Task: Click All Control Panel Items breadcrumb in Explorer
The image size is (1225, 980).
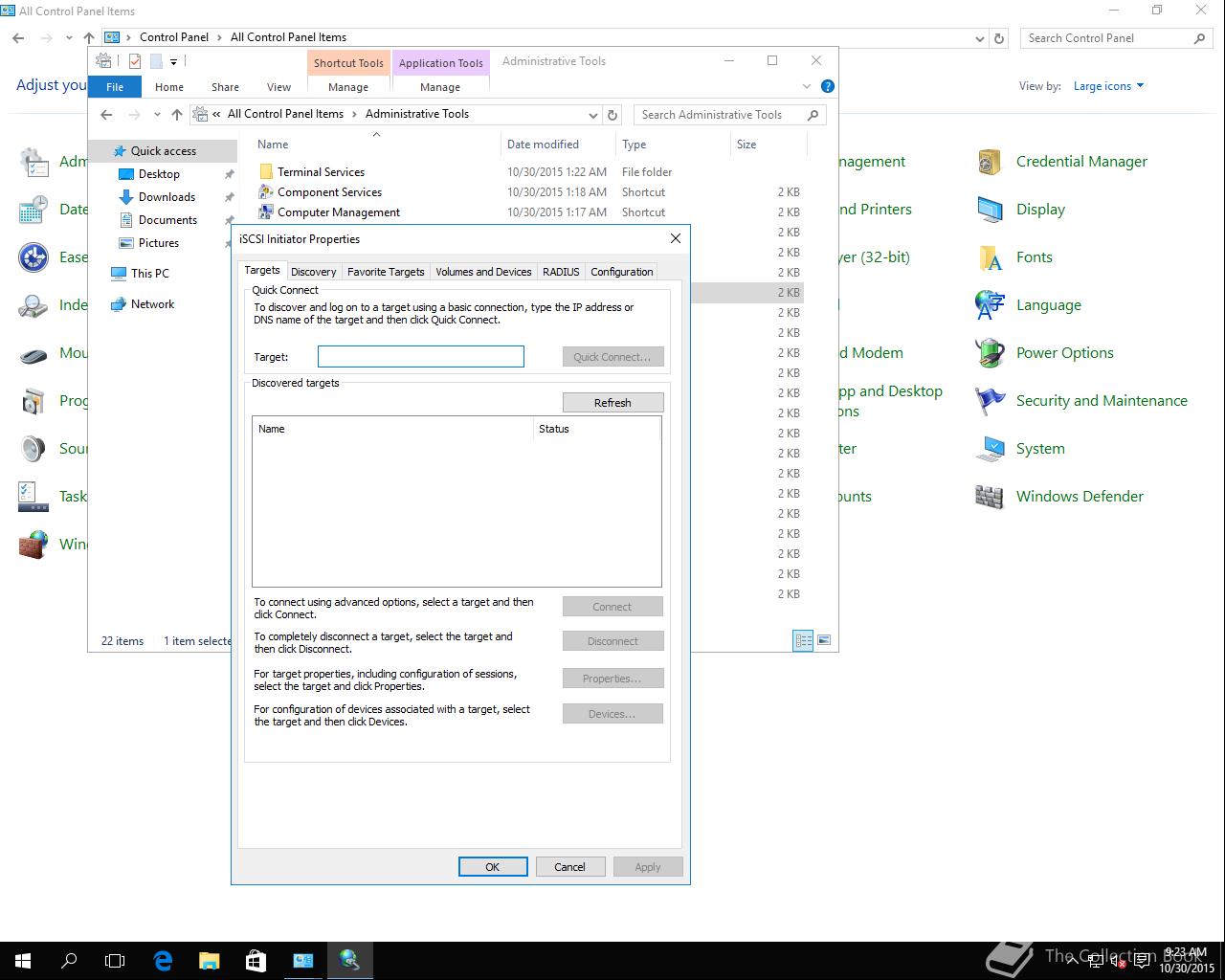Action: (285, 114)
